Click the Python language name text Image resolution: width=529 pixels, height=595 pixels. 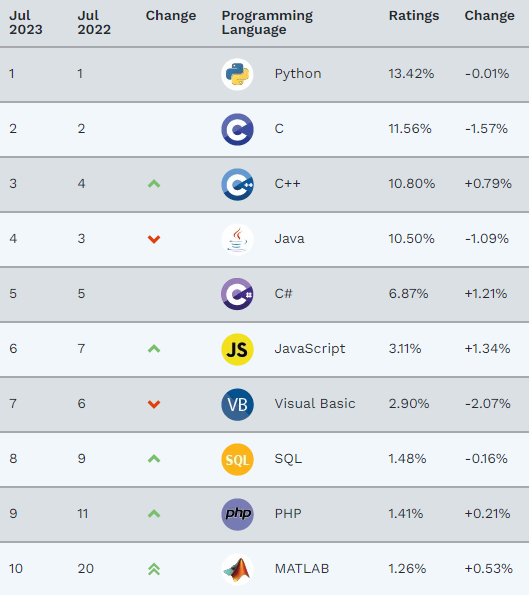coord(298,74)
